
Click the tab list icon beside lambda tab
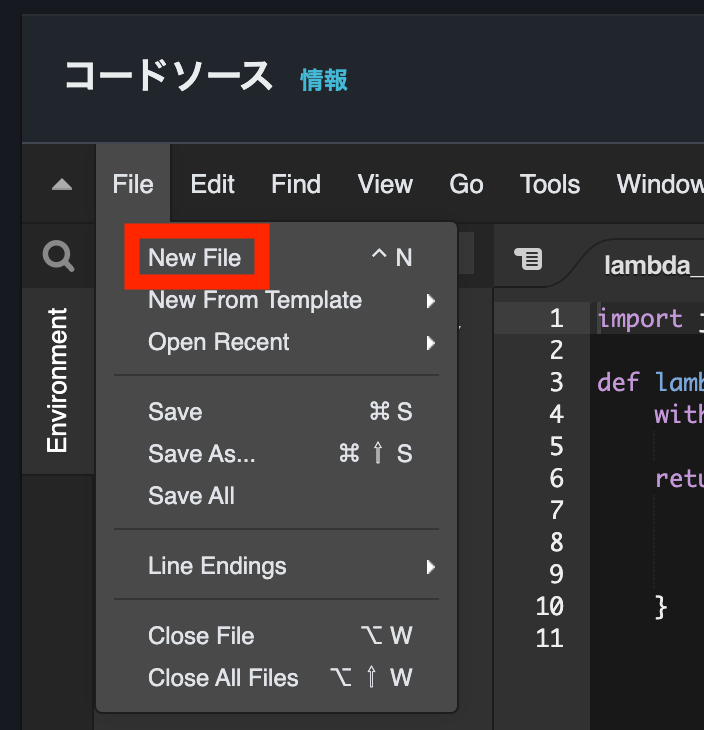tap(528, 259)
